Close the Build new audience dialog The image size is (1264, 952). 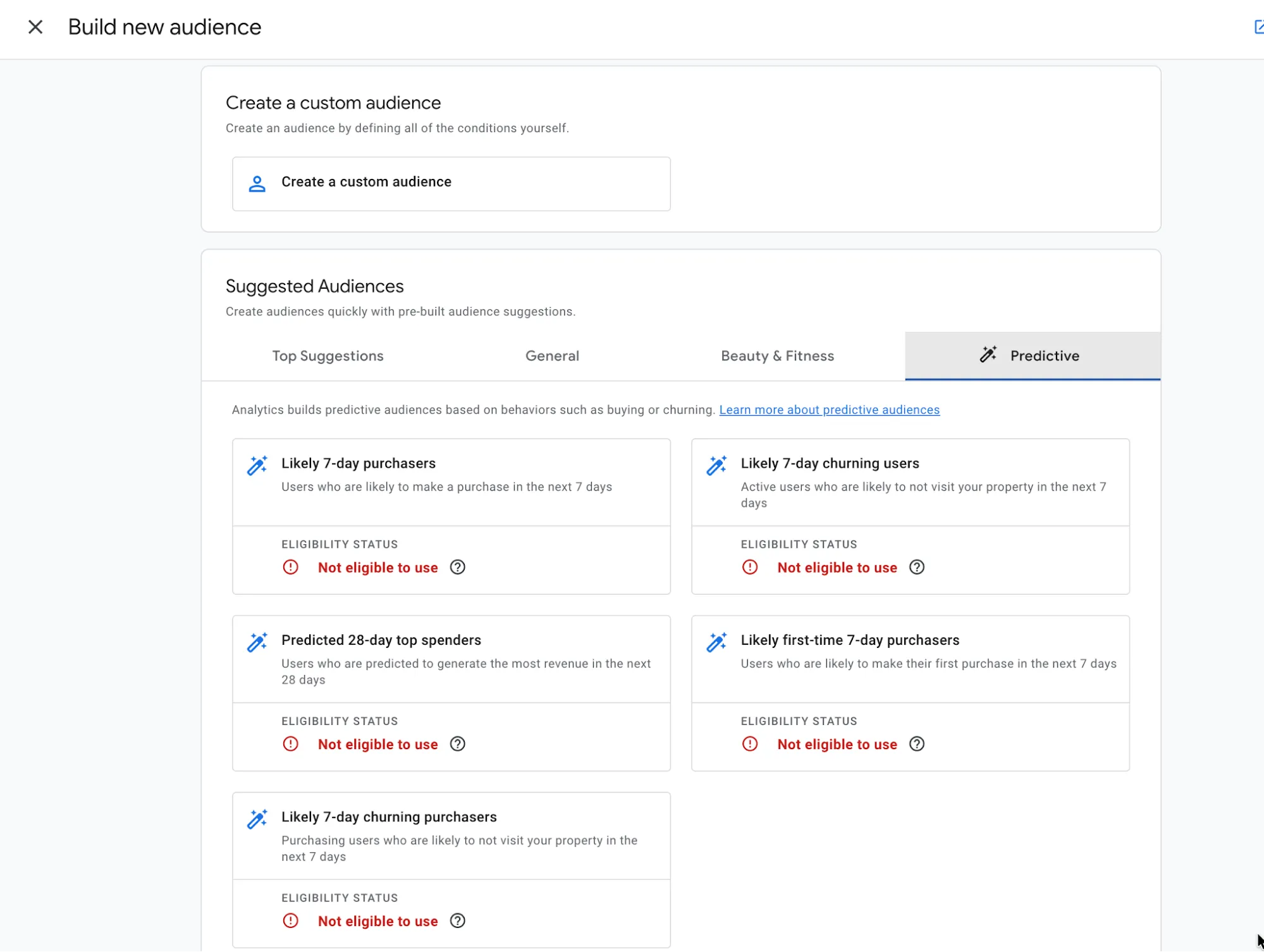pos(35,27)
